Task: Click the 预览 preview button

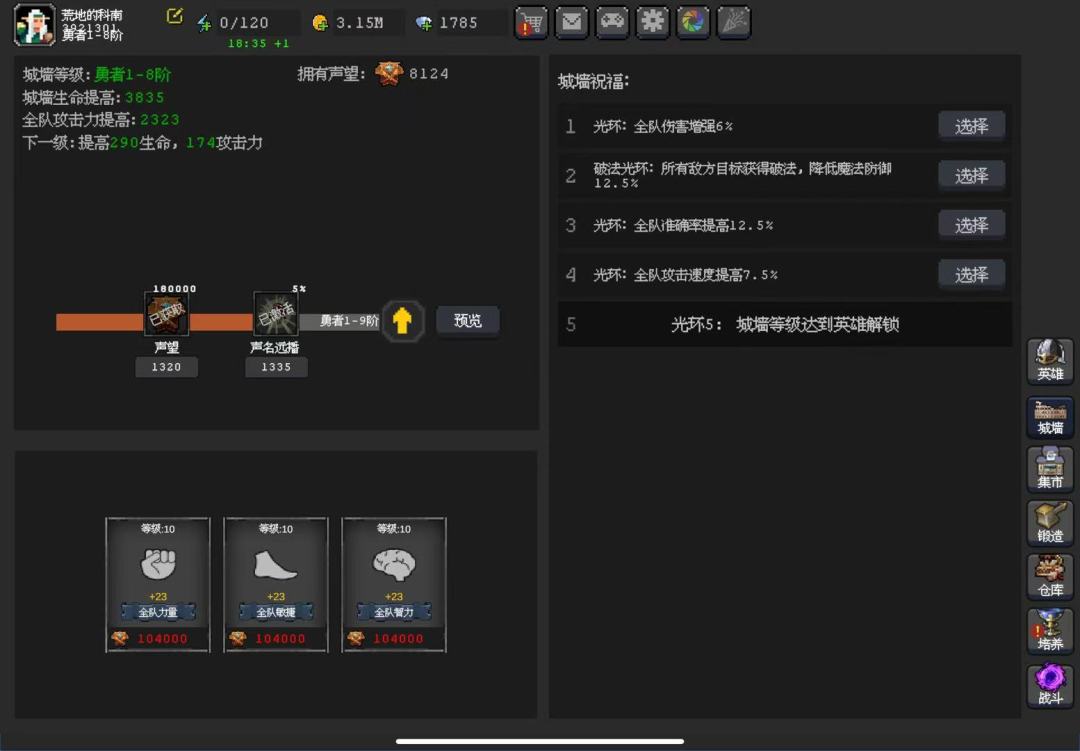Action: 468,320
